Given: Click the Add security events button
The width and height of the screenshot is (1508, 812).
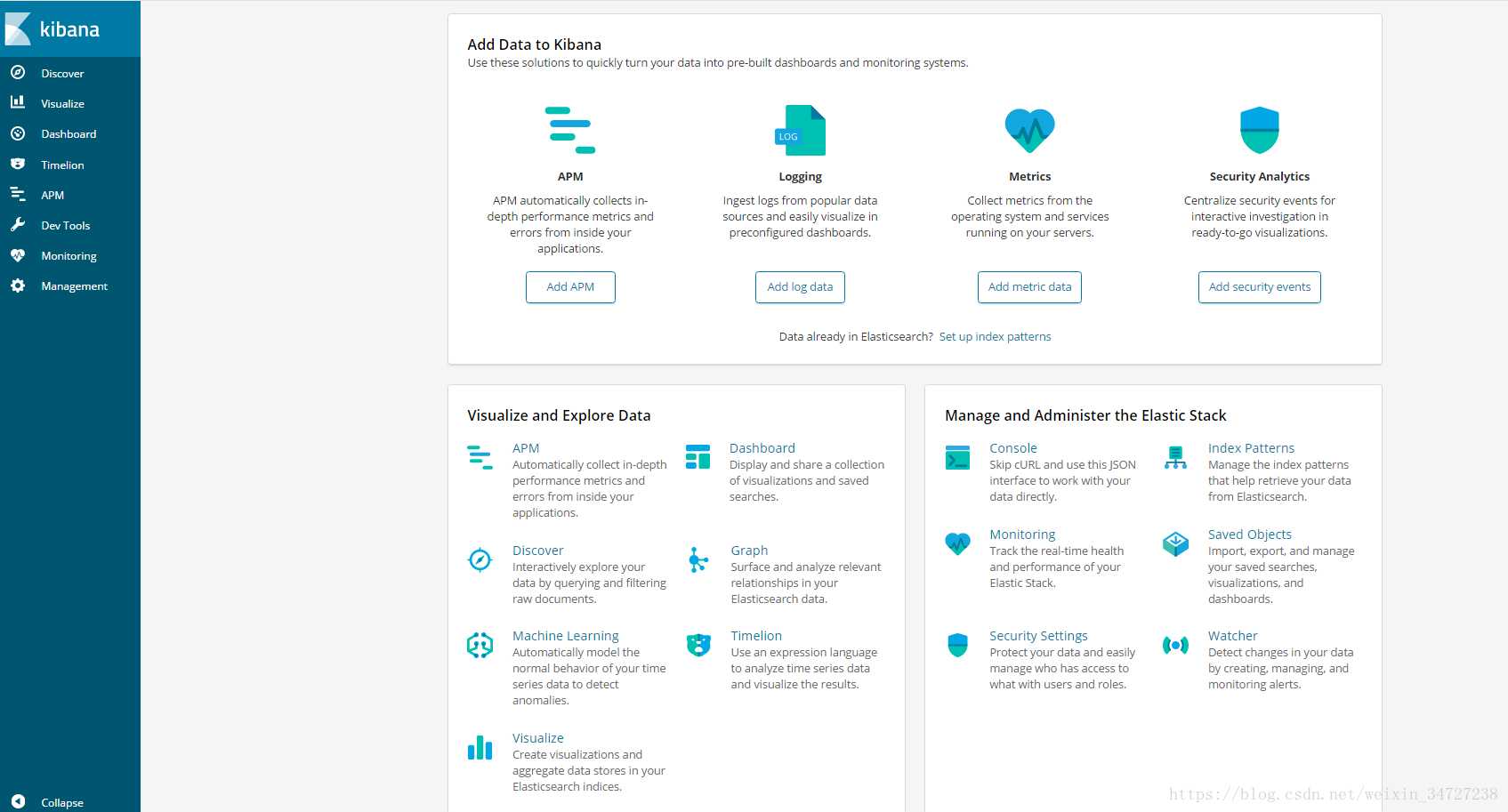Looking at the screenshot, I should [x=1260, y=286].
